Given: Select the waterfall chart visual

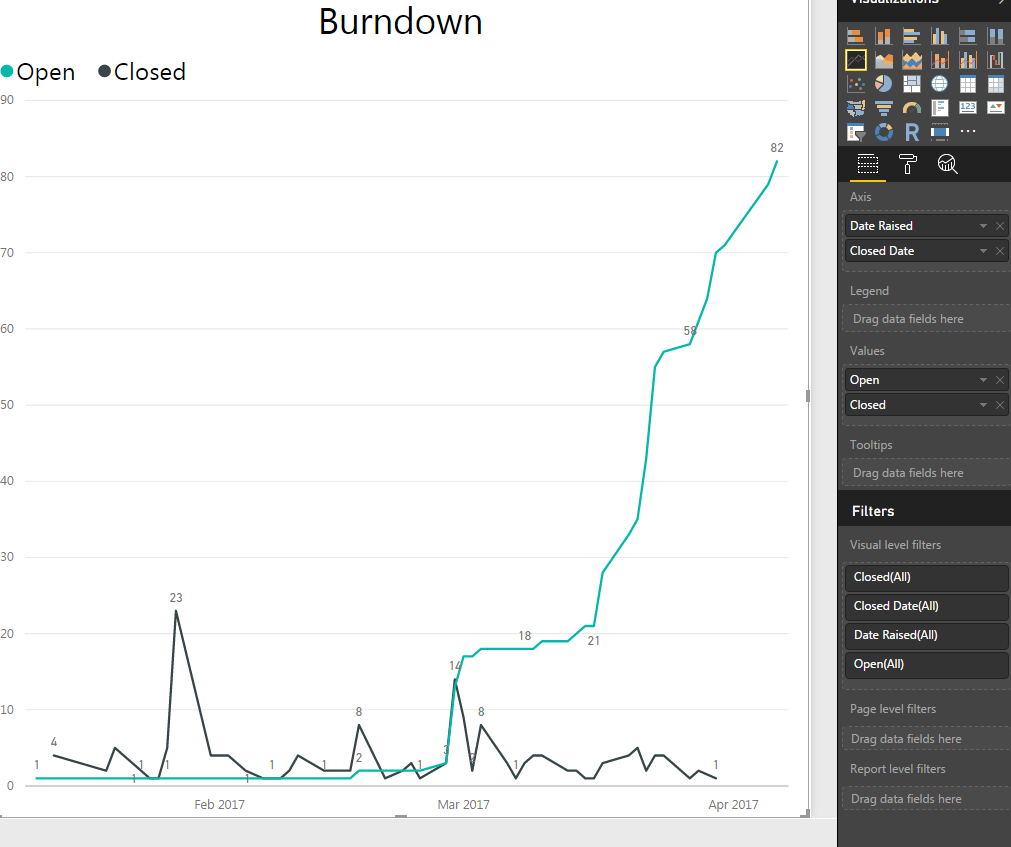Looking at the screenshot, I should (x=996, y=60).
